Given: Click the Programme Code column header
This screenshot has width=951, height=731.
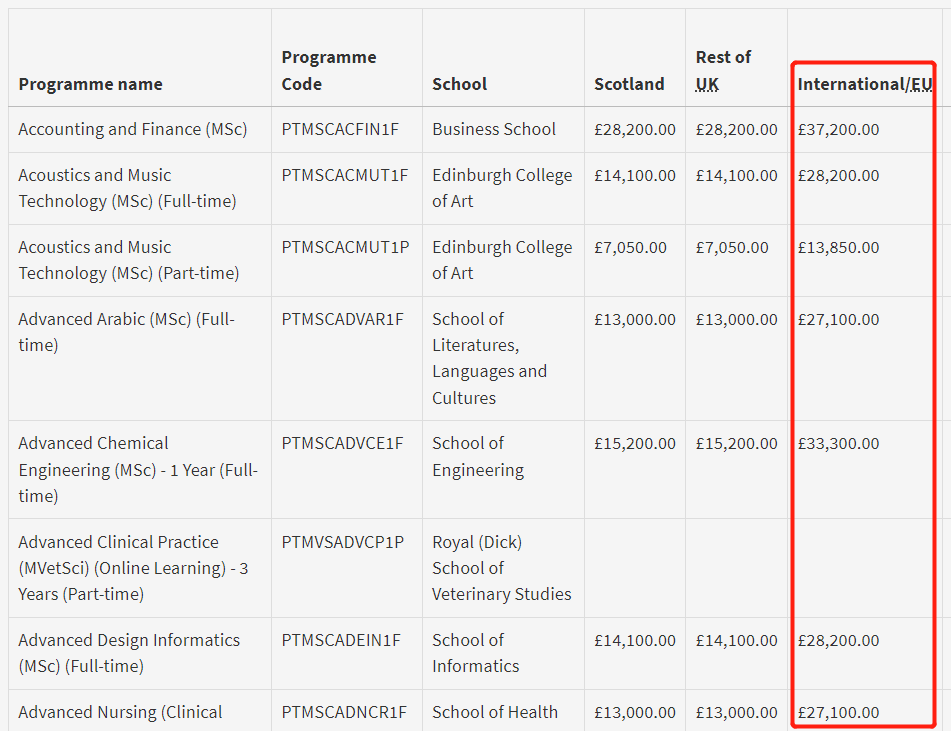Looking at the screenshot, I should [x=329, y=70].
